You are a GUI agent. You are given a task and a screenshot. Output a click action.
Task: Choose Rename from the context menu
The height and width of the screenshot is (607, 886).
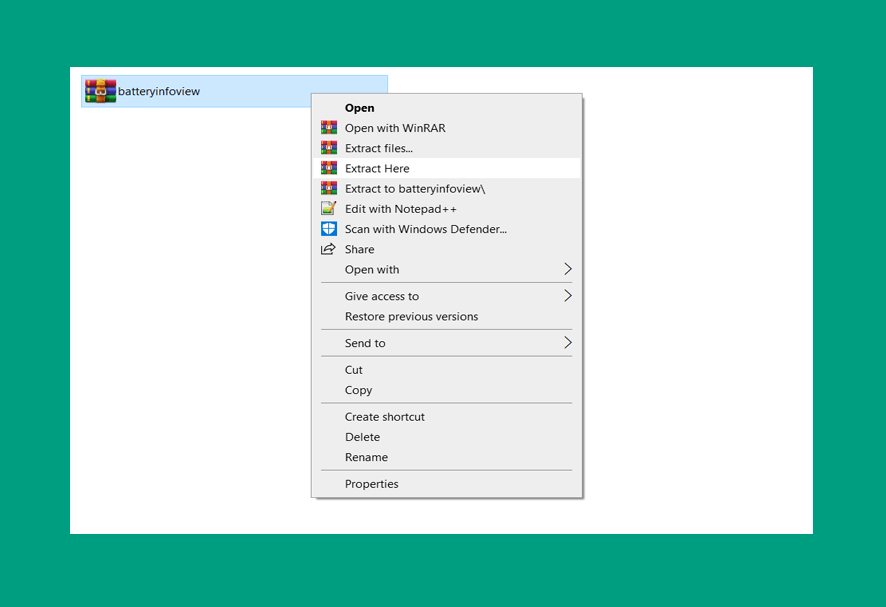tap(446, 457)
